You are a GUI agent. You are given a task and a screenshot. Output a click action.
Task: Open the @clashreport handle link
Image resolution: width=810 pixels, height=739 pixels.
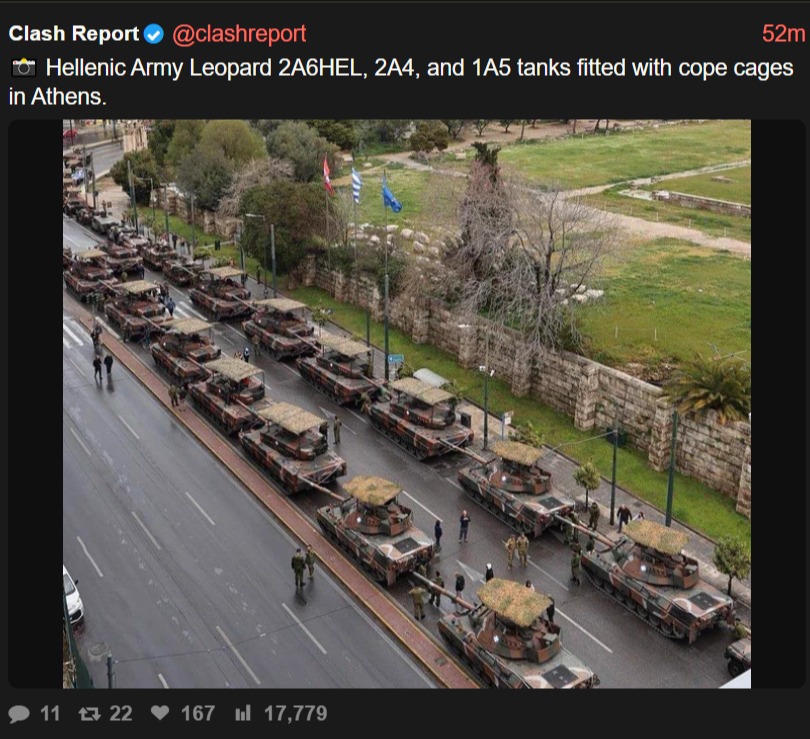(x=239, y=34)
